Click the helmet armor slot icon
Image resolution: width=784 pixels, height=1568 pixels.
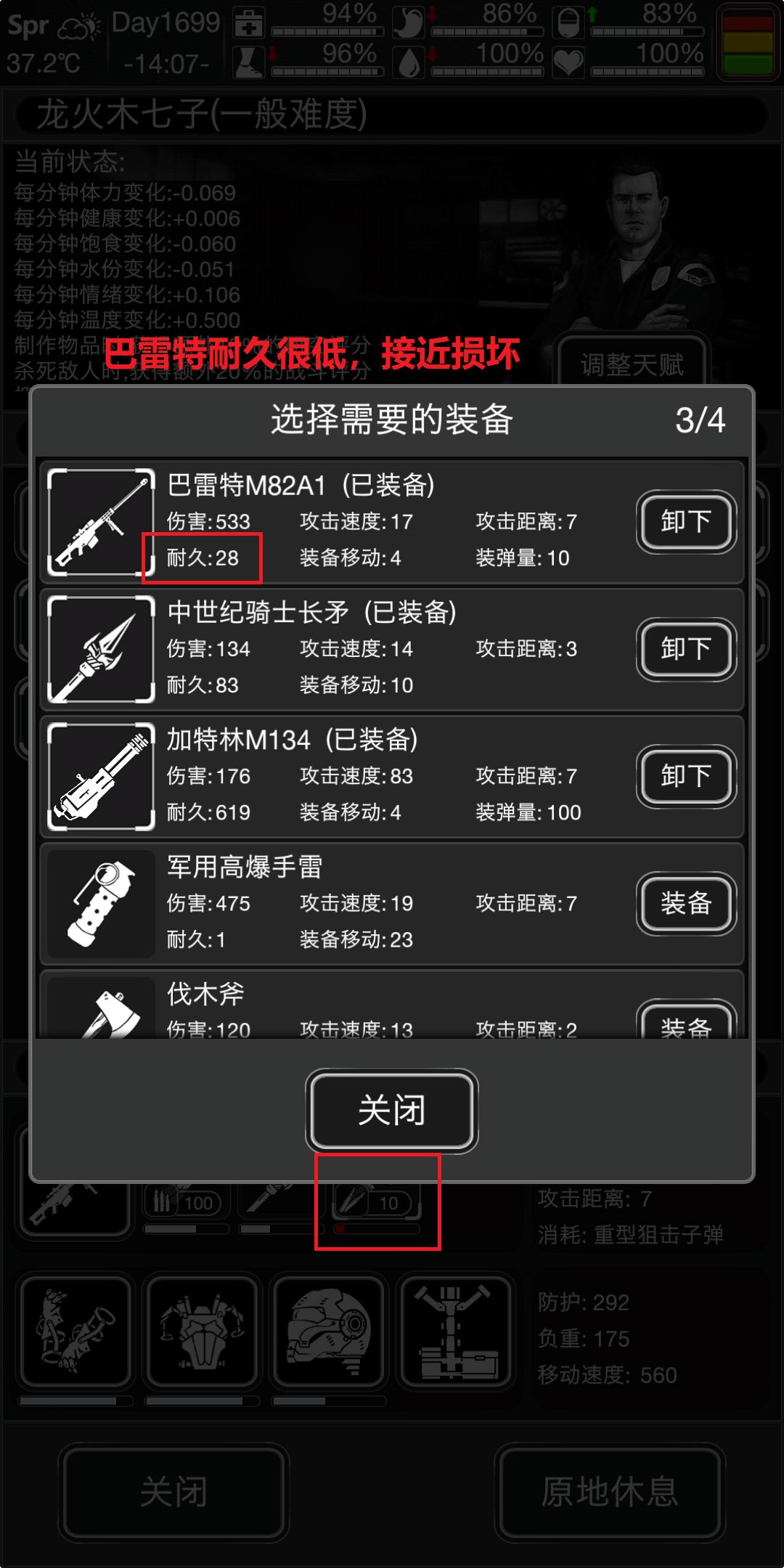tap(329, 1332)
